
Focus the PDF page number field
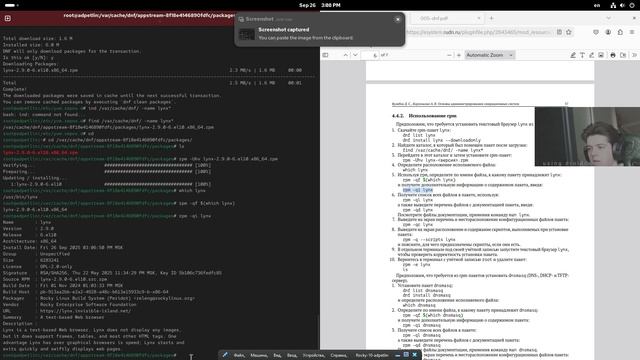tap(371, 55)
